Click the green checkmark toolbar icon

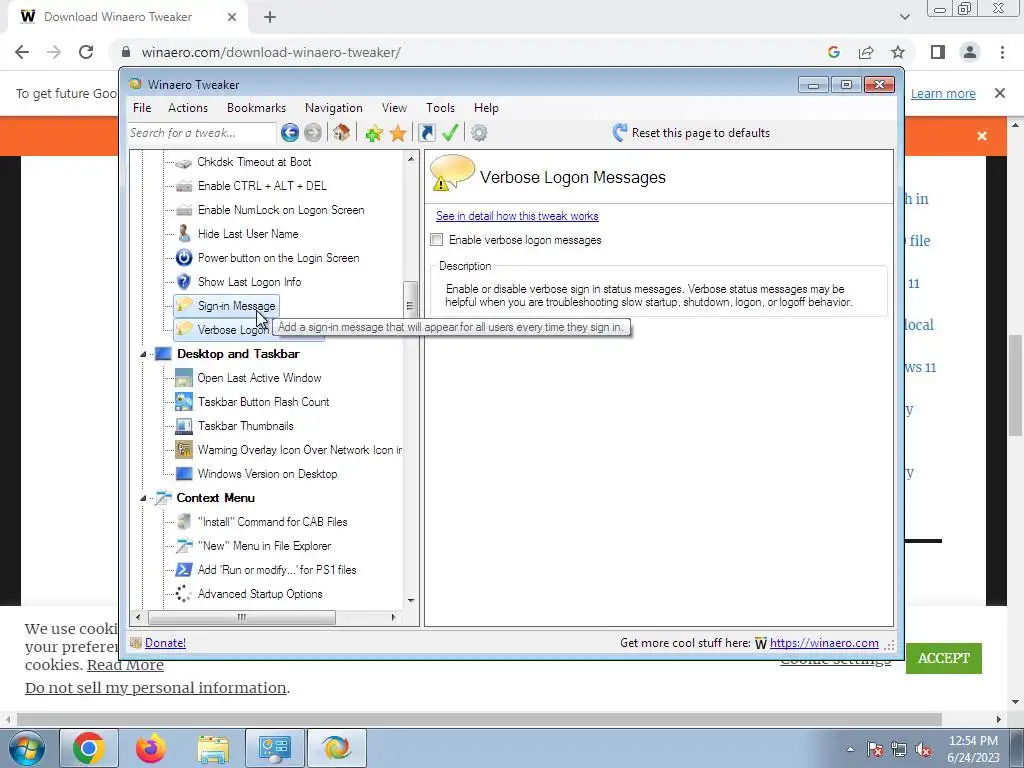point(450,133)
